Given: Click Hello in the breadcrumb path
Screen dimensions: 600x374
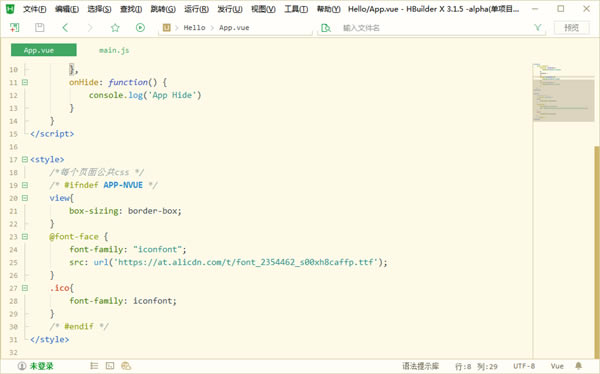Looking at the screenshot, I should [194, 28].
